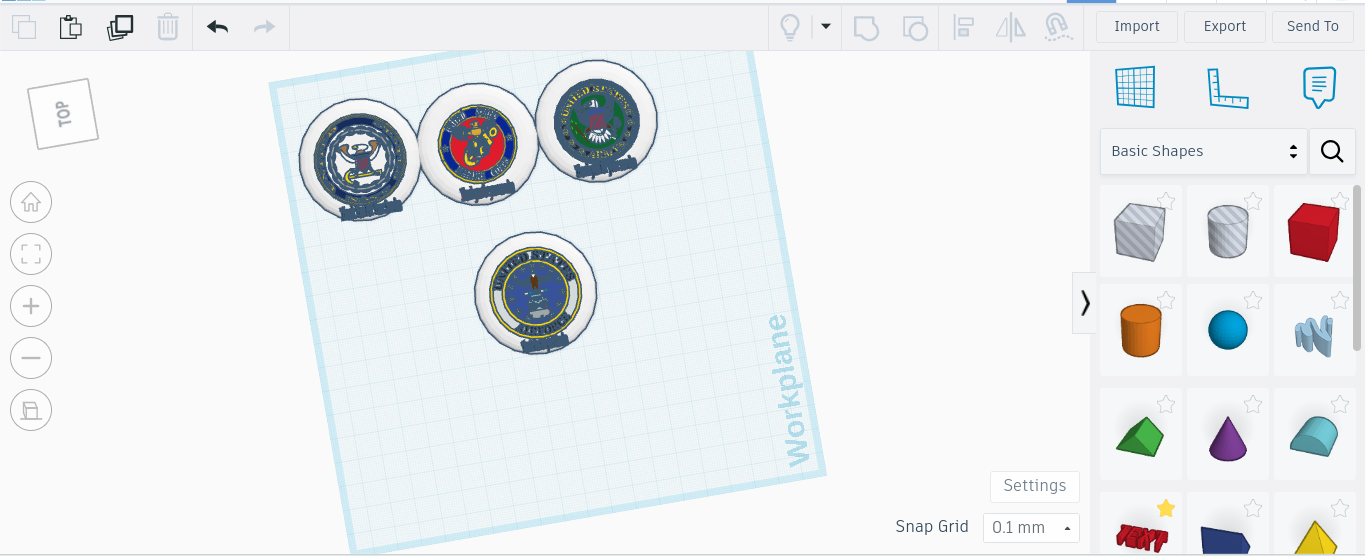Select the Navy anchor medallion object
The width and height of the screenshot is (1365, 556).
360,160
